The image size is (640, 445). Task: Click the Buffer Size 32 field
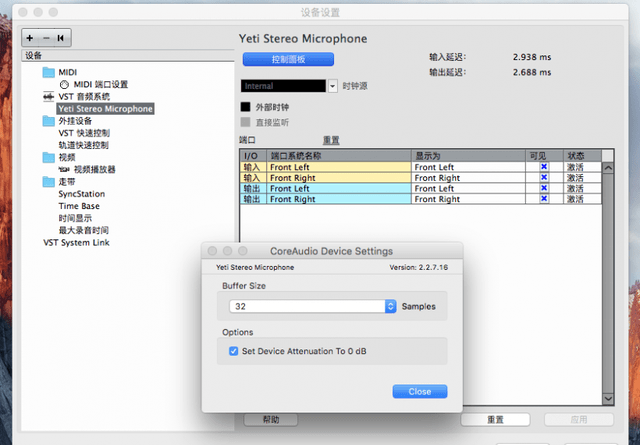[x=307, y=306]
